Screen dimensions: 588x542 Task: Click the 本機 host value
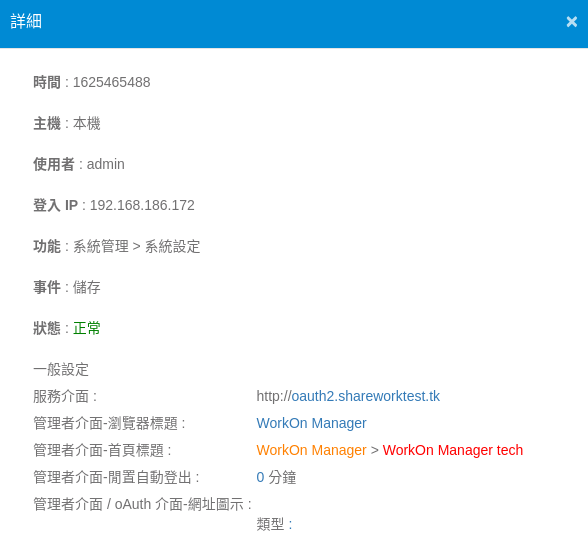87,123
